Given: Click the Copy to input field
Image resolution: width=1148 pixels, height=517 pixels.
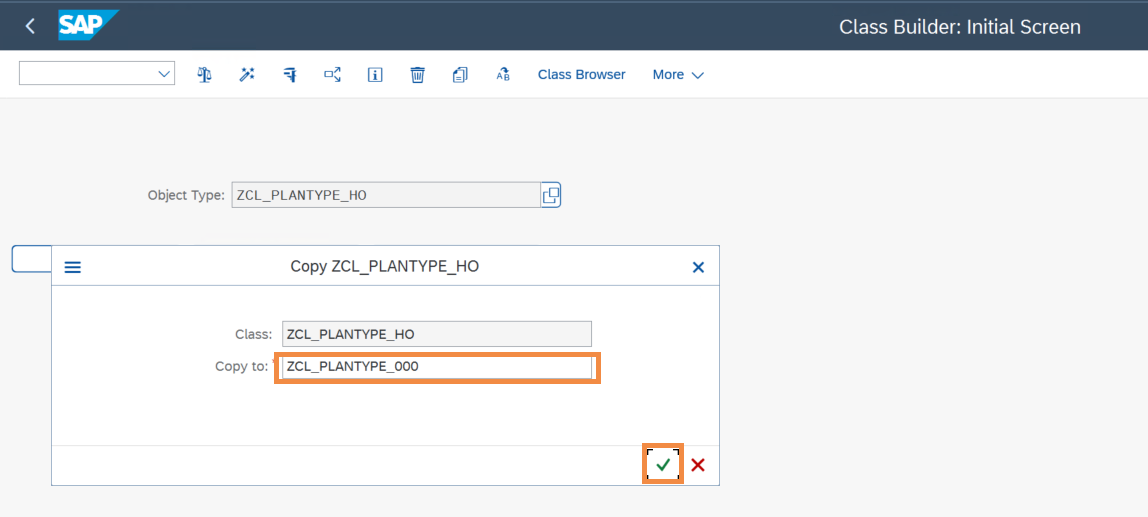Looking at the screenshot, I should 436,367.
